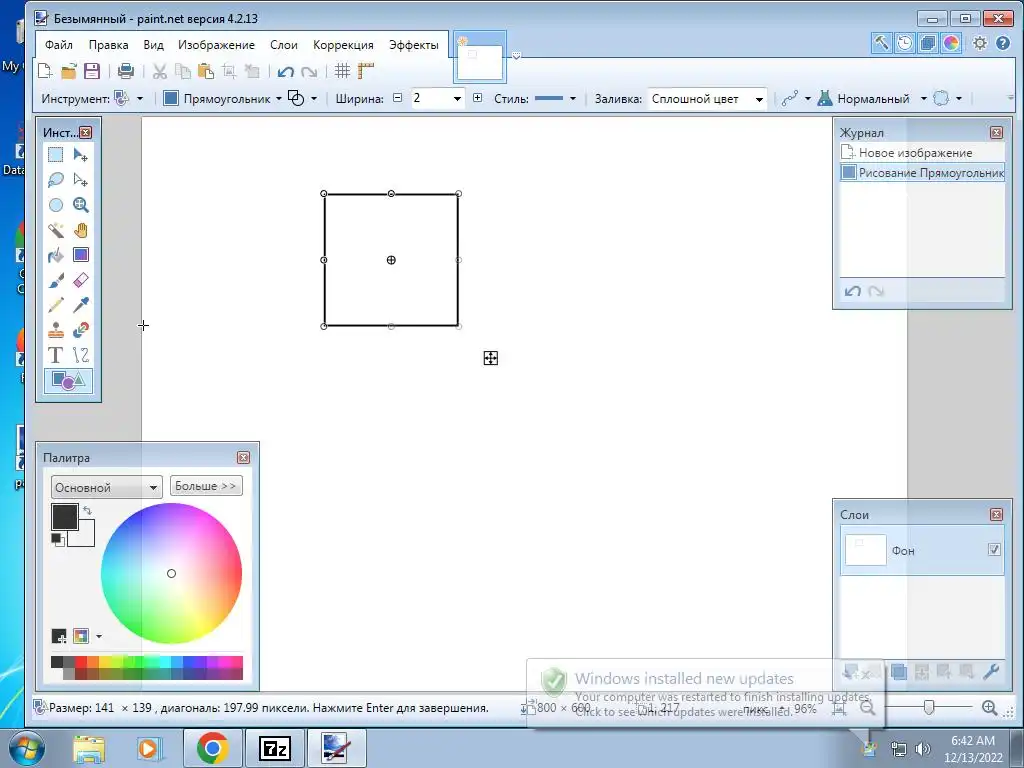Image resolution: width=1024 pixels, height=768 pixels.
Task: Select the Rectangle Select tool
Action: point(56,155)
